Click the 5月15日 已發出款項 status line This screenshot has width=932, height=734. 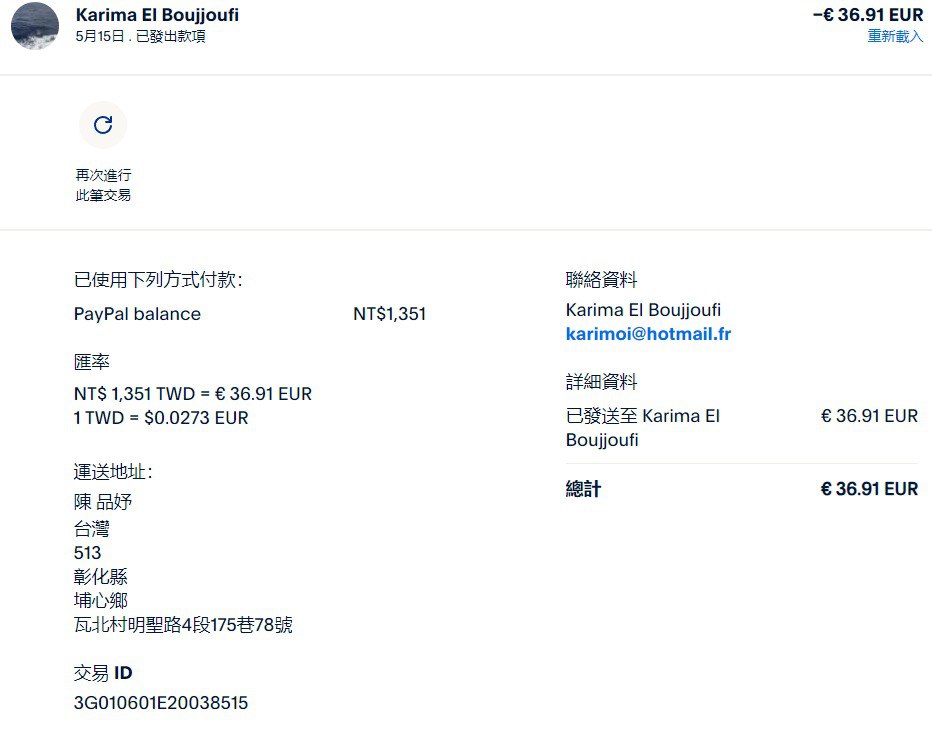click(x=140, y=36)
